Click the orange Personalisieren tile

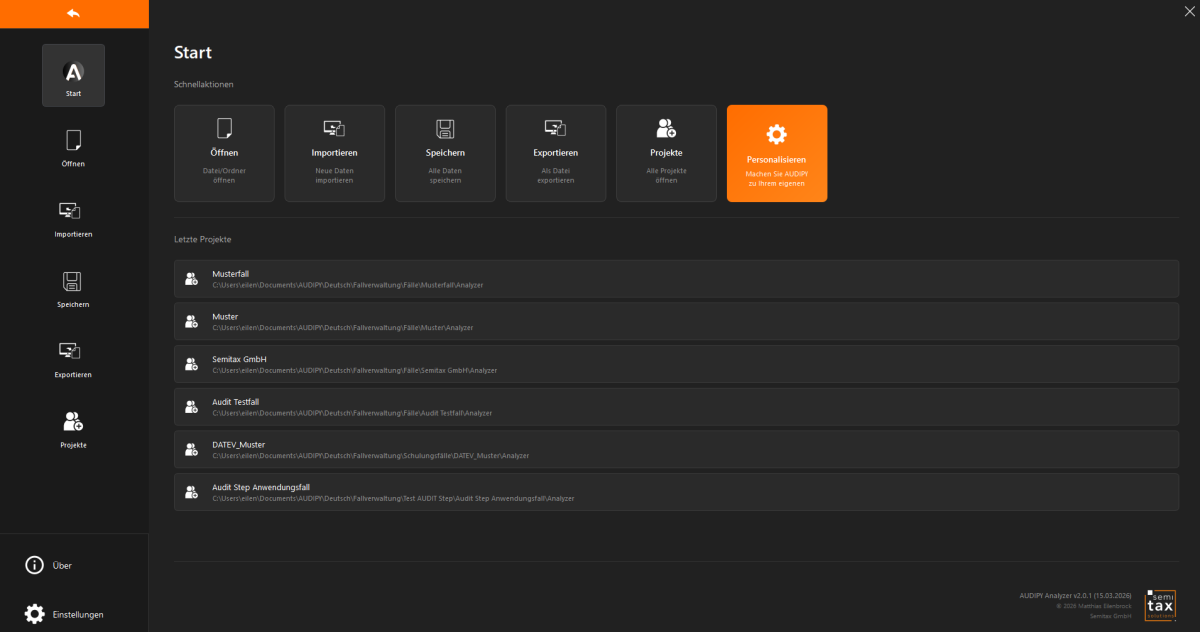pos(777,153)
